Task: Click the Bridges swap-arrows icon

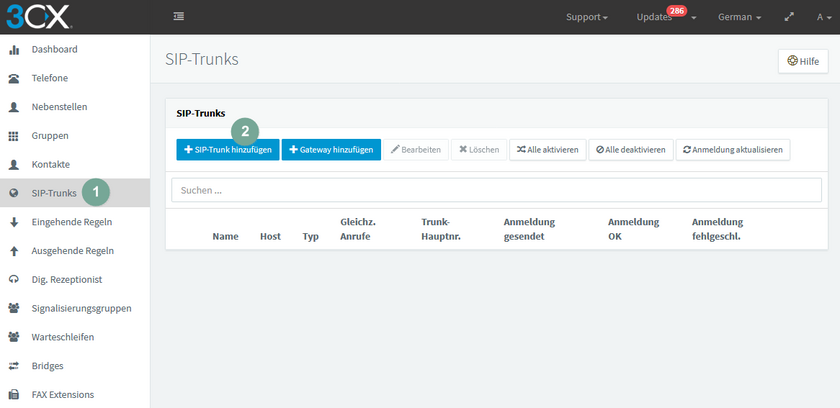Action: coord(14,366)
